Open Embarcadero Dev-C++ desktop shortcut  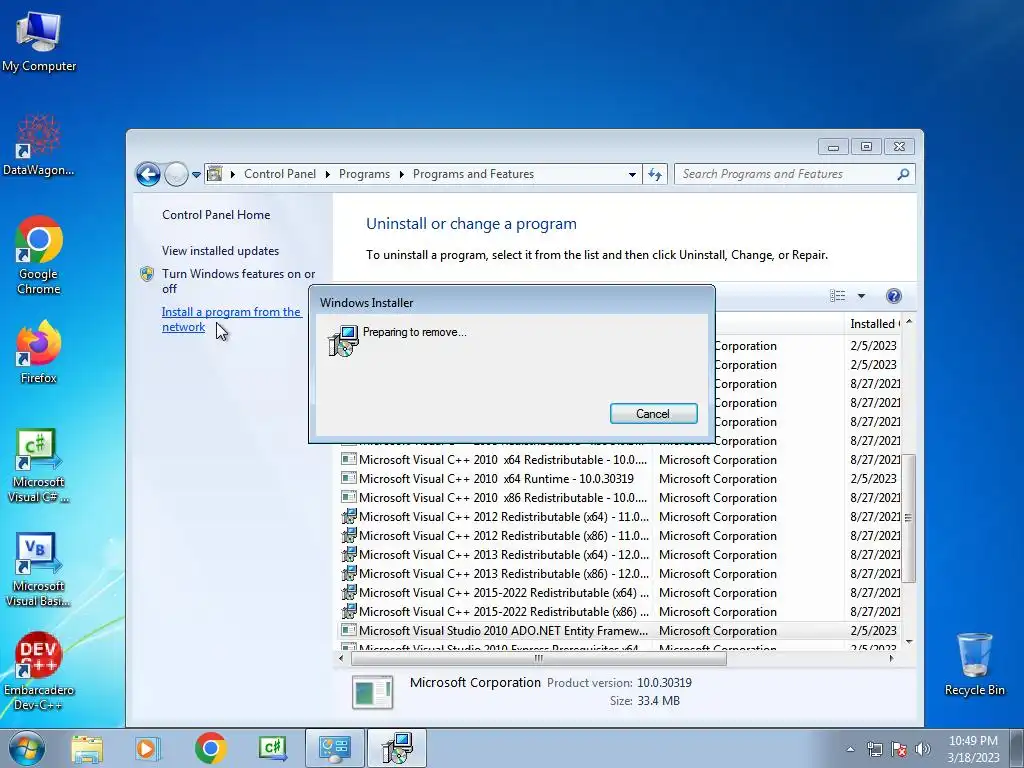tap(39, 671)
